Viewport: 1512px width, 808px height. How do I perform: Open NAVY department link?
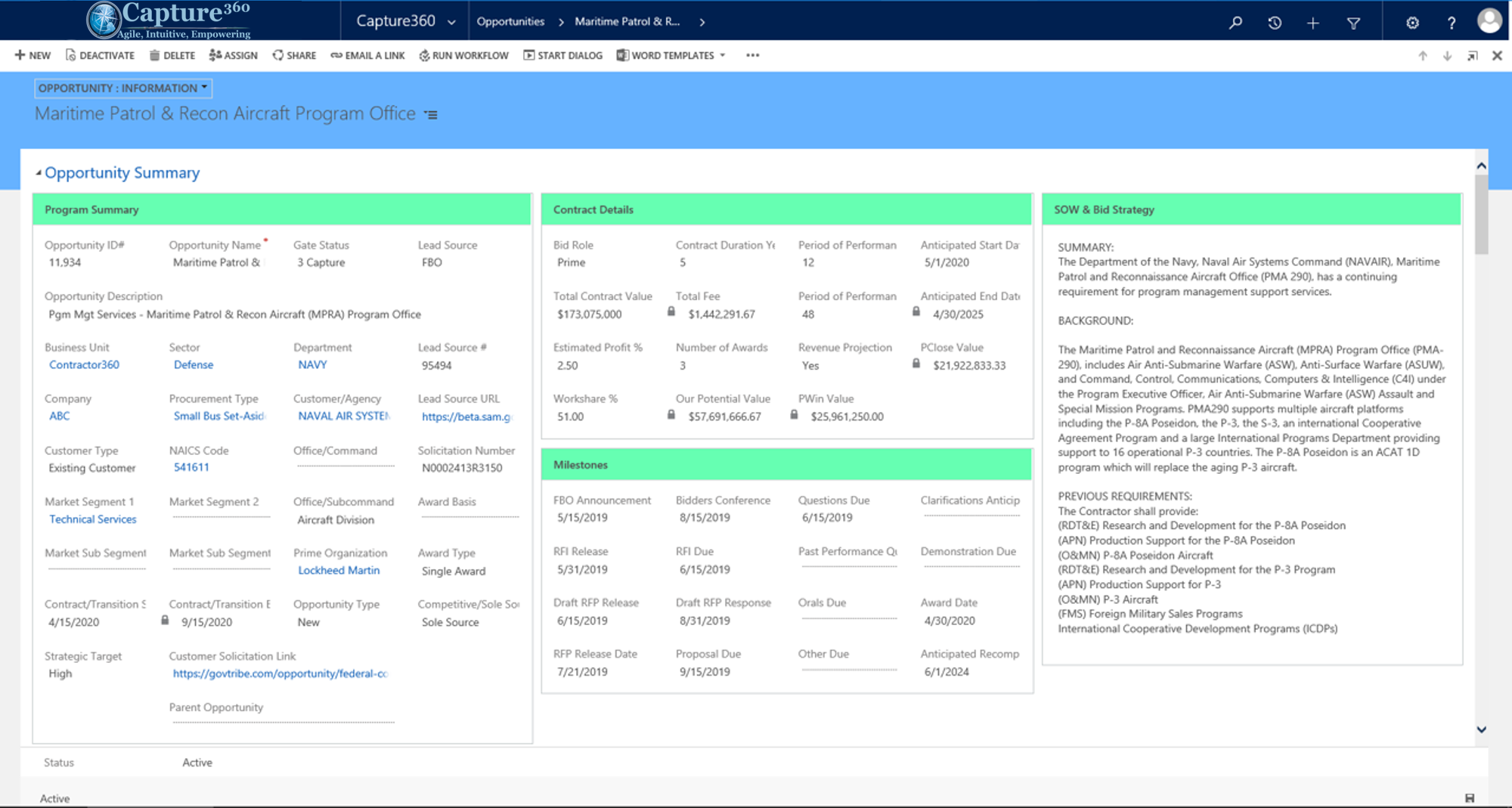point(312,365)
